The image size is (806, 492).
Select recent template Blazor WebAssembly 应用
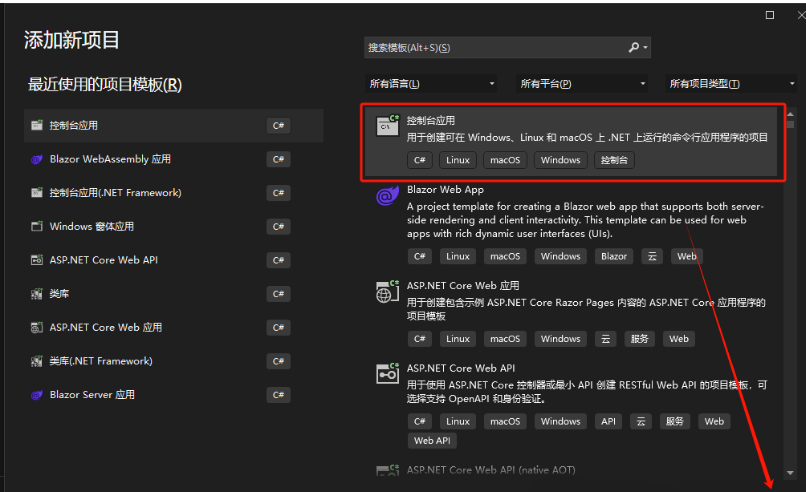click(173, 159)
